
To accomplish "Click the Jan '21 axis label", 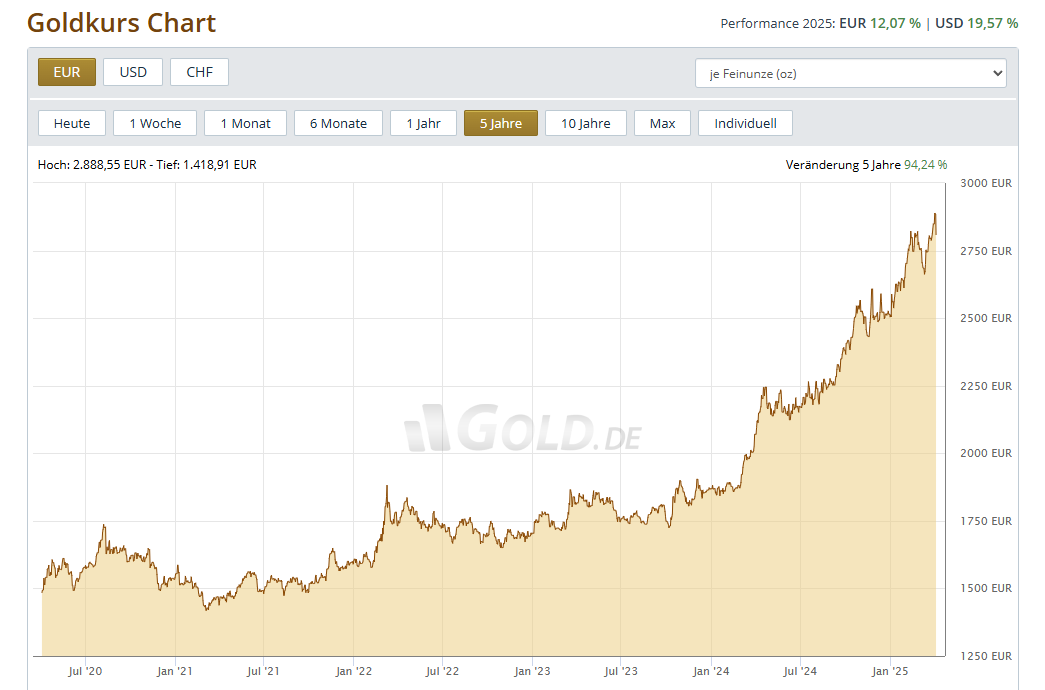I will (175, 671).
